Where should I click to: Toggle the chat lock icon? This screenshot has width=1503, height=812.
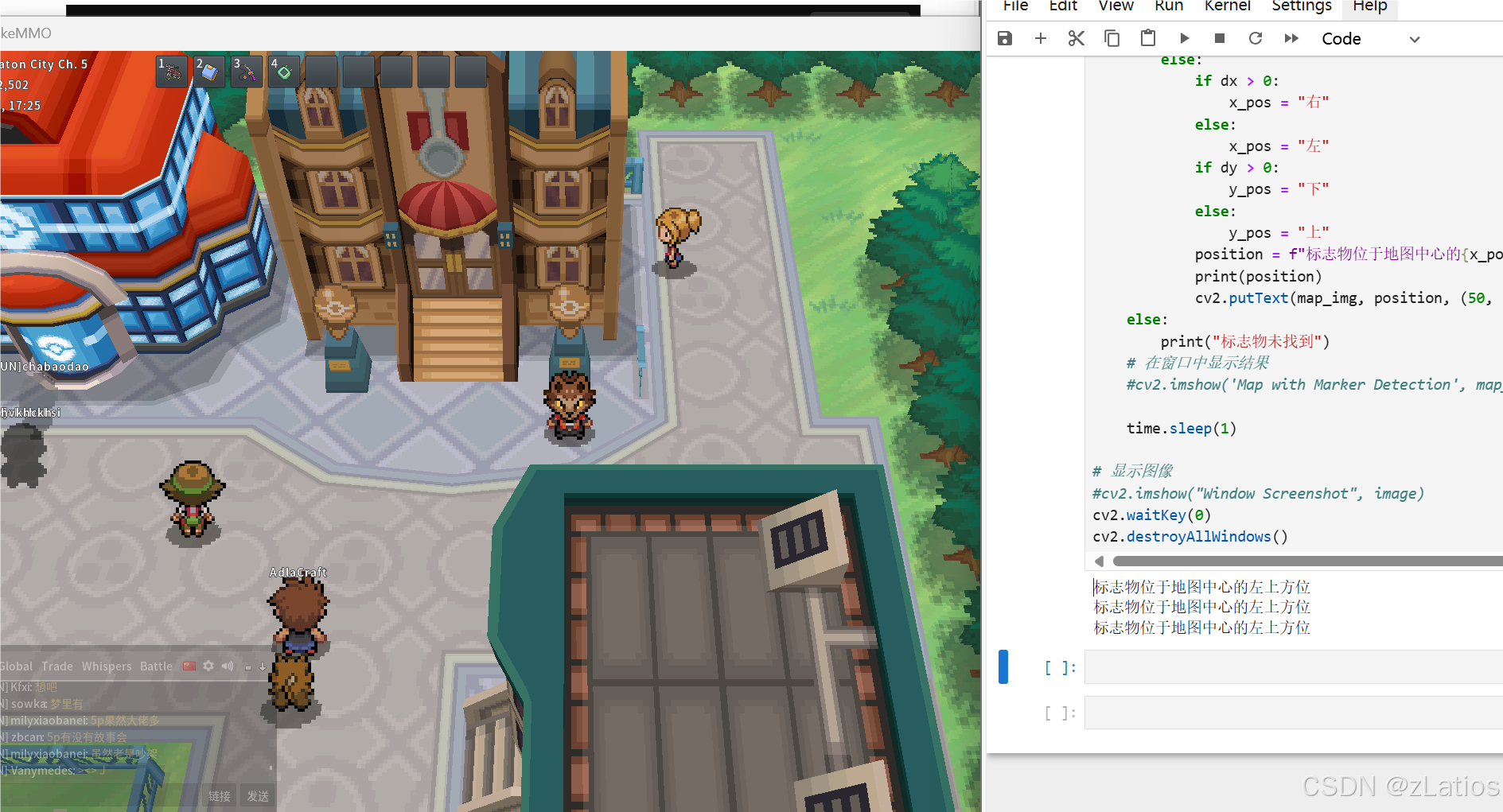click(248, 666)
